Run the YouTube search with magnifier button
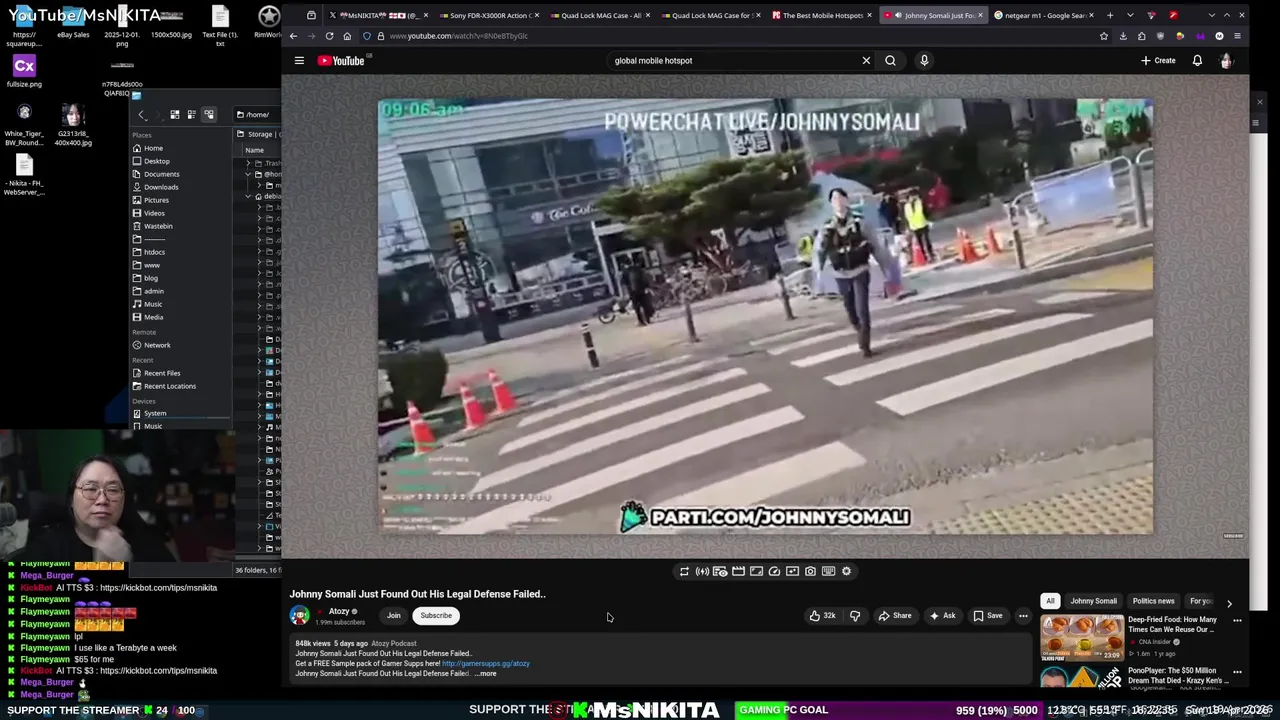This screenshot has width=1280, height=720. (890, 61)
